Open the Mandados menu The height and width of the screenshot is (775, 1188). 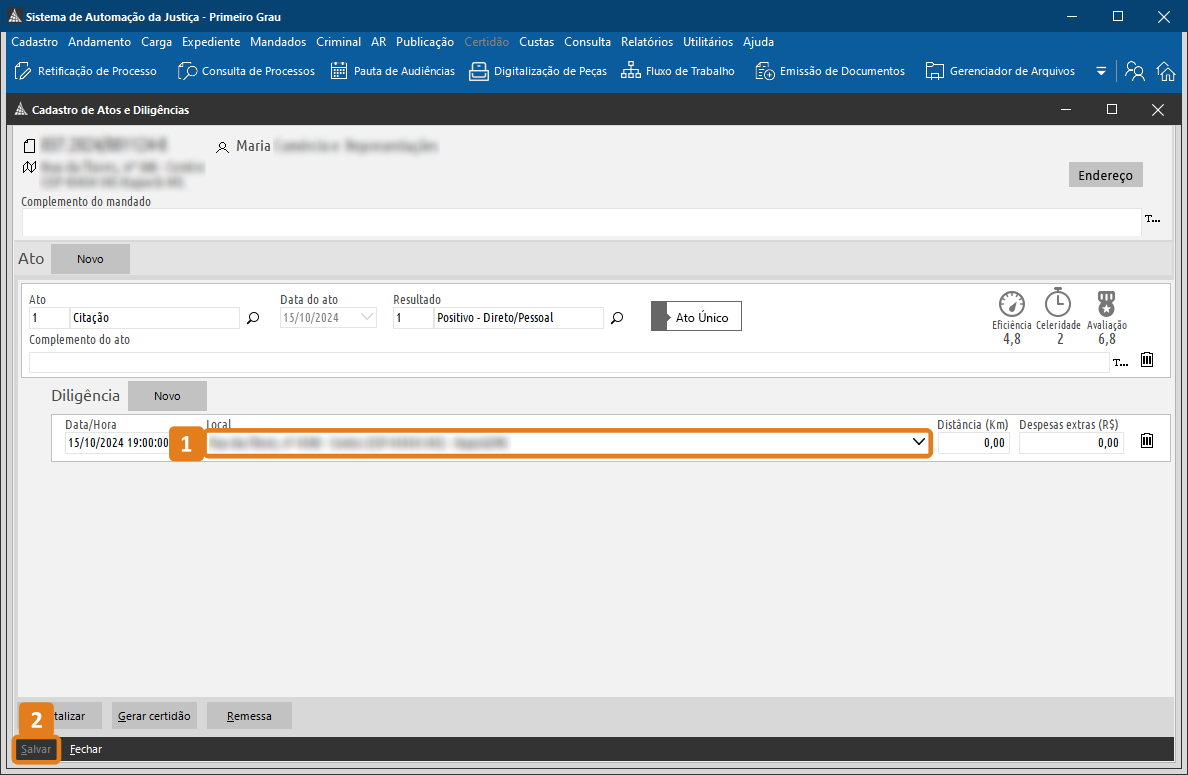tap(278, 42)
